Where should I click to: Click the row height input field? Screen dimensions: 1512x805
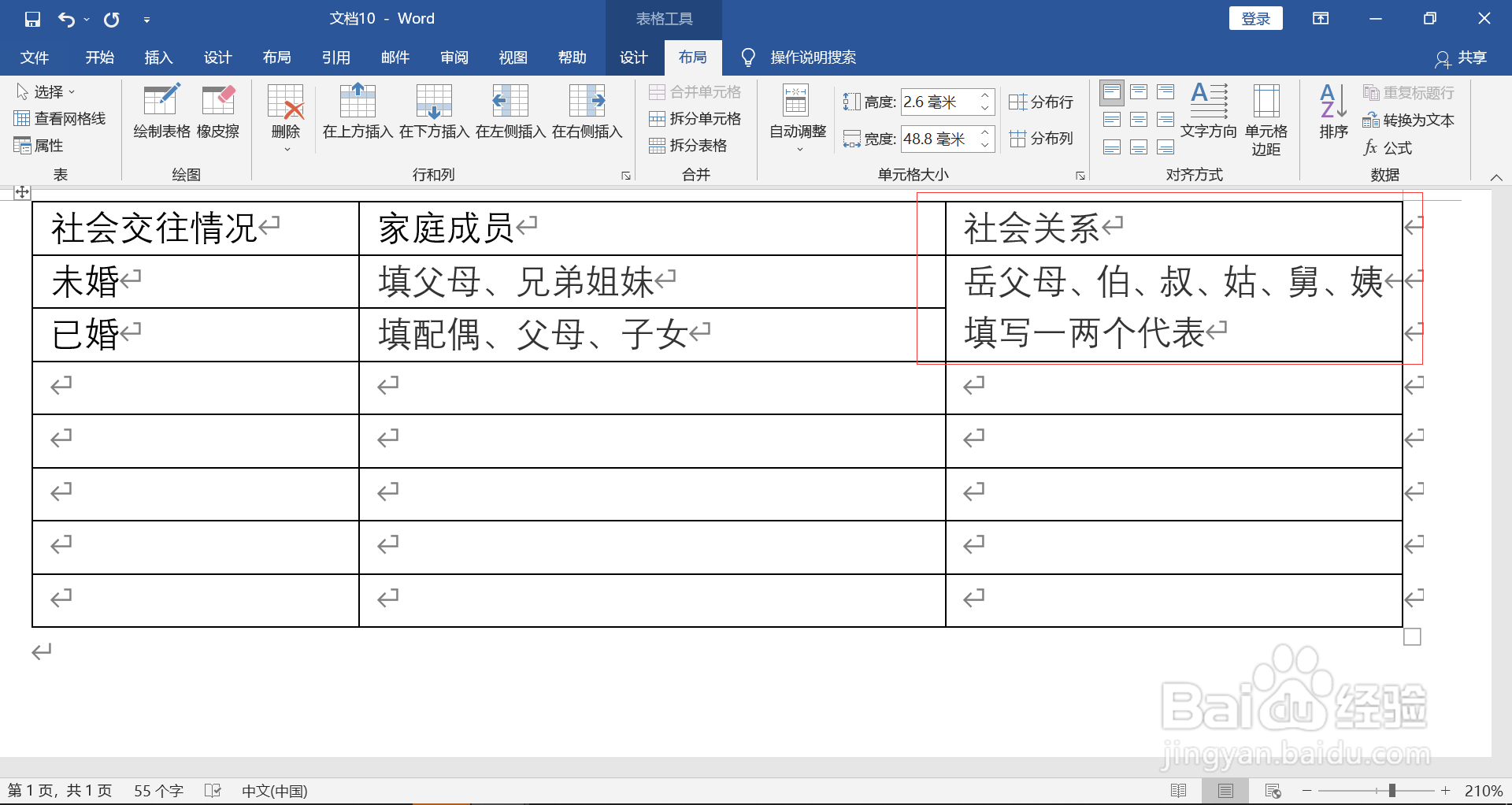click(942, 102)
